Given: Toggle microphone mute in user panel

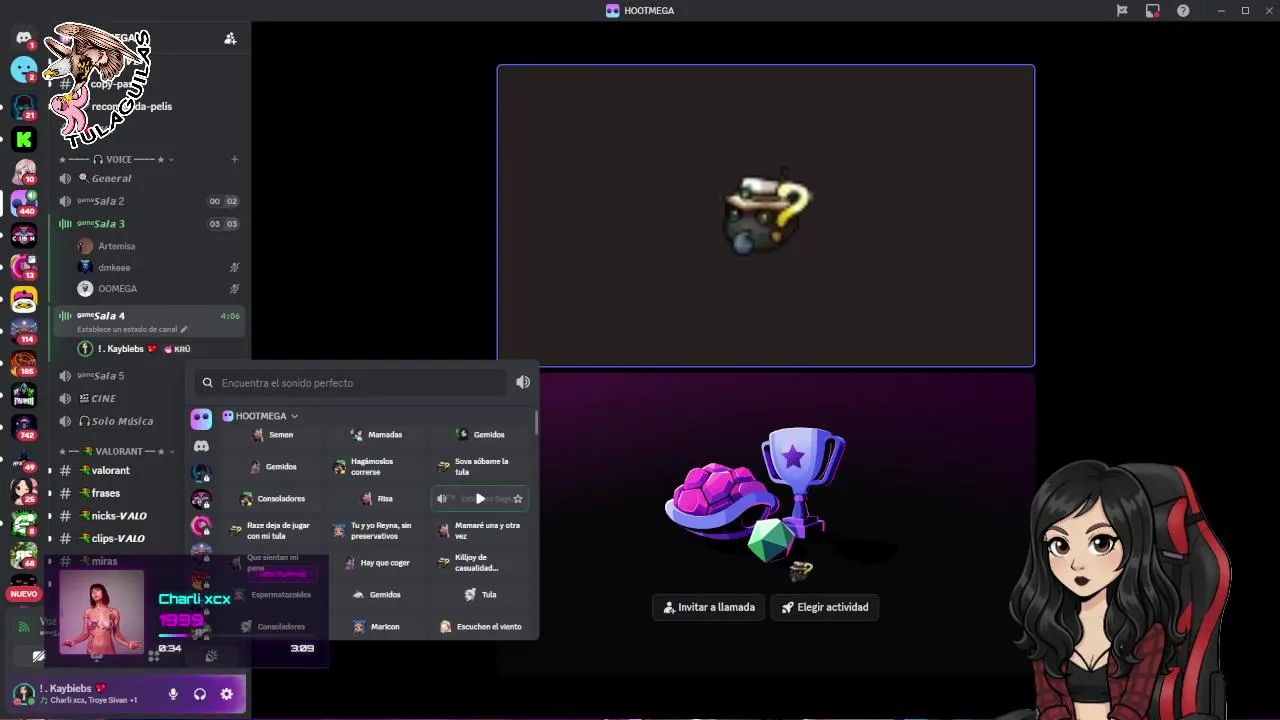Looking at the screenshot, I should tap(173, 694).
